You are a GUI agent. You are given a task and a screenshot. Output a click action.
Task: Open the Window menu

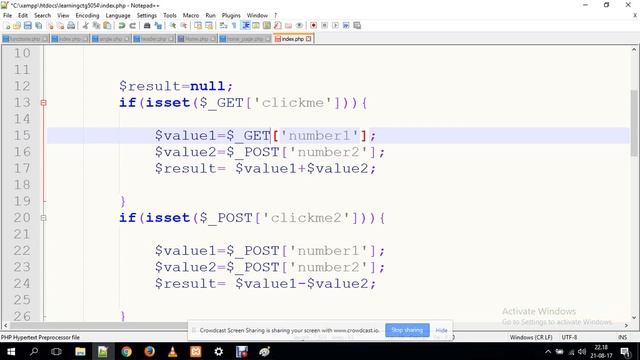click(257, 16)
